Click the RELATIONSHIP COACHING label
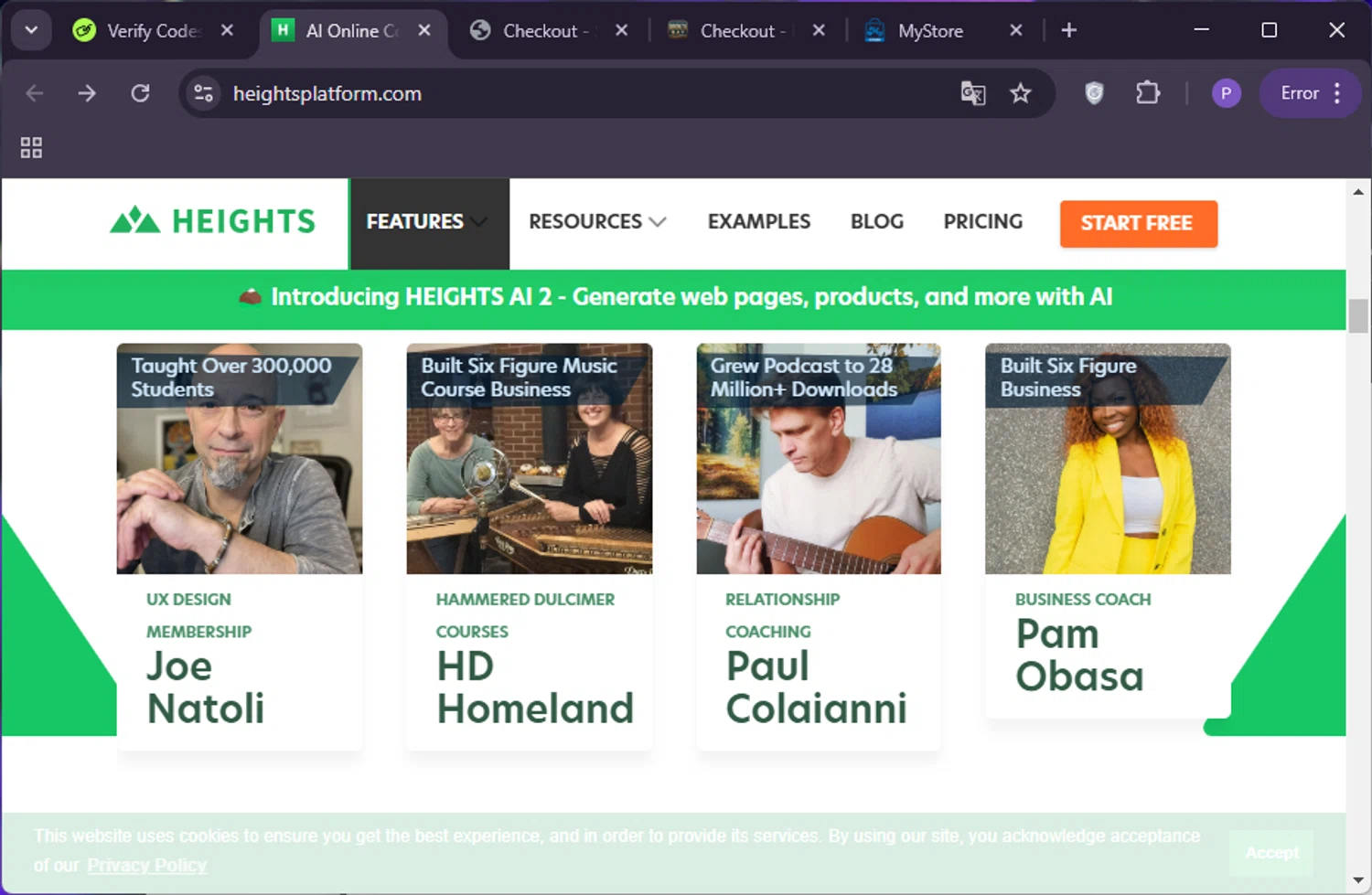Viewport: 1372px width, 895px height. point(782,615)
